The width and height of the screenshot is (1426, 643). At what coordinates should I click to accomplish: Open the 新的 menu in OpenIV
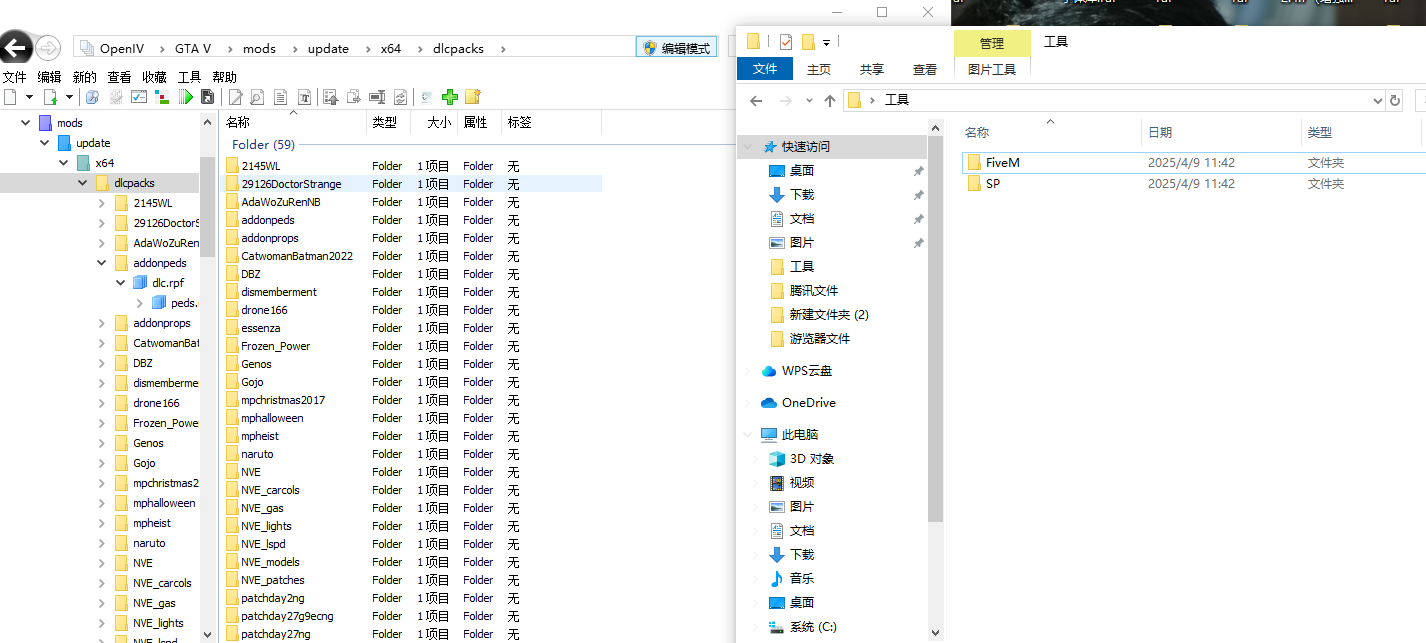pyautogui.click(x=85, y=77)
